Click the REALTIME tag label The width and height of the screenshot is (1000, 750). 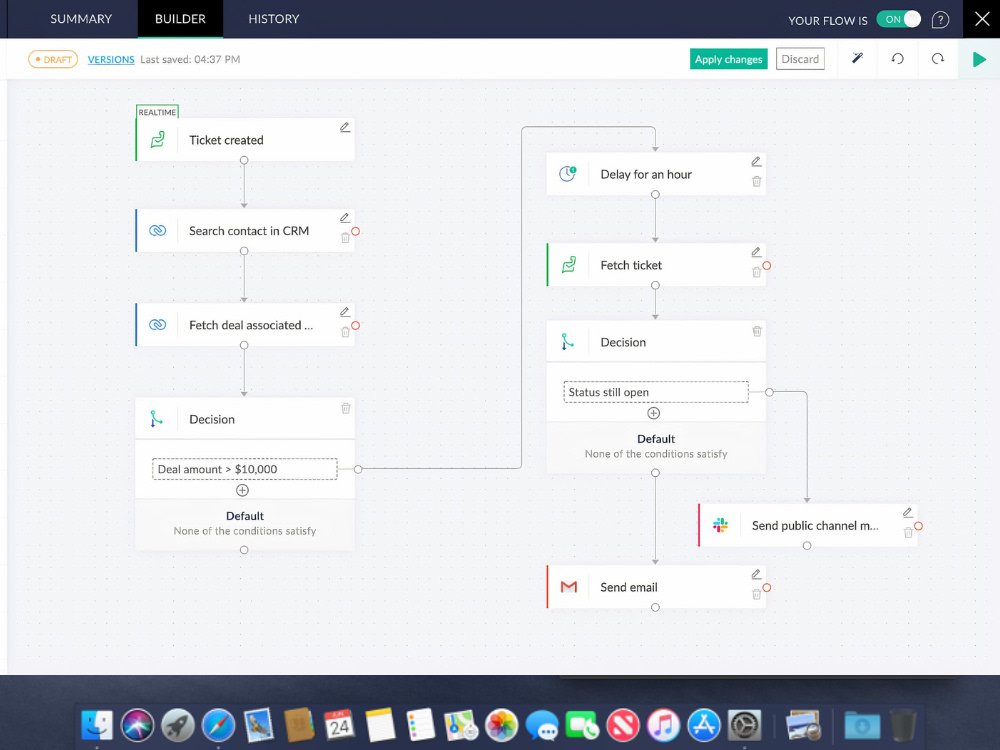158,112
